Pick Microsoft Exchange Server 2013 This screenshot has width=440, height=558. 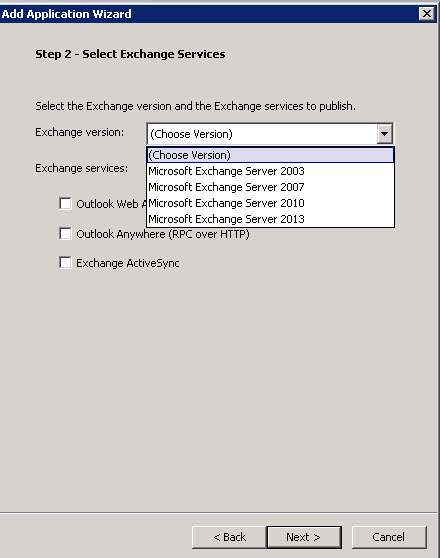click(270, 219)
